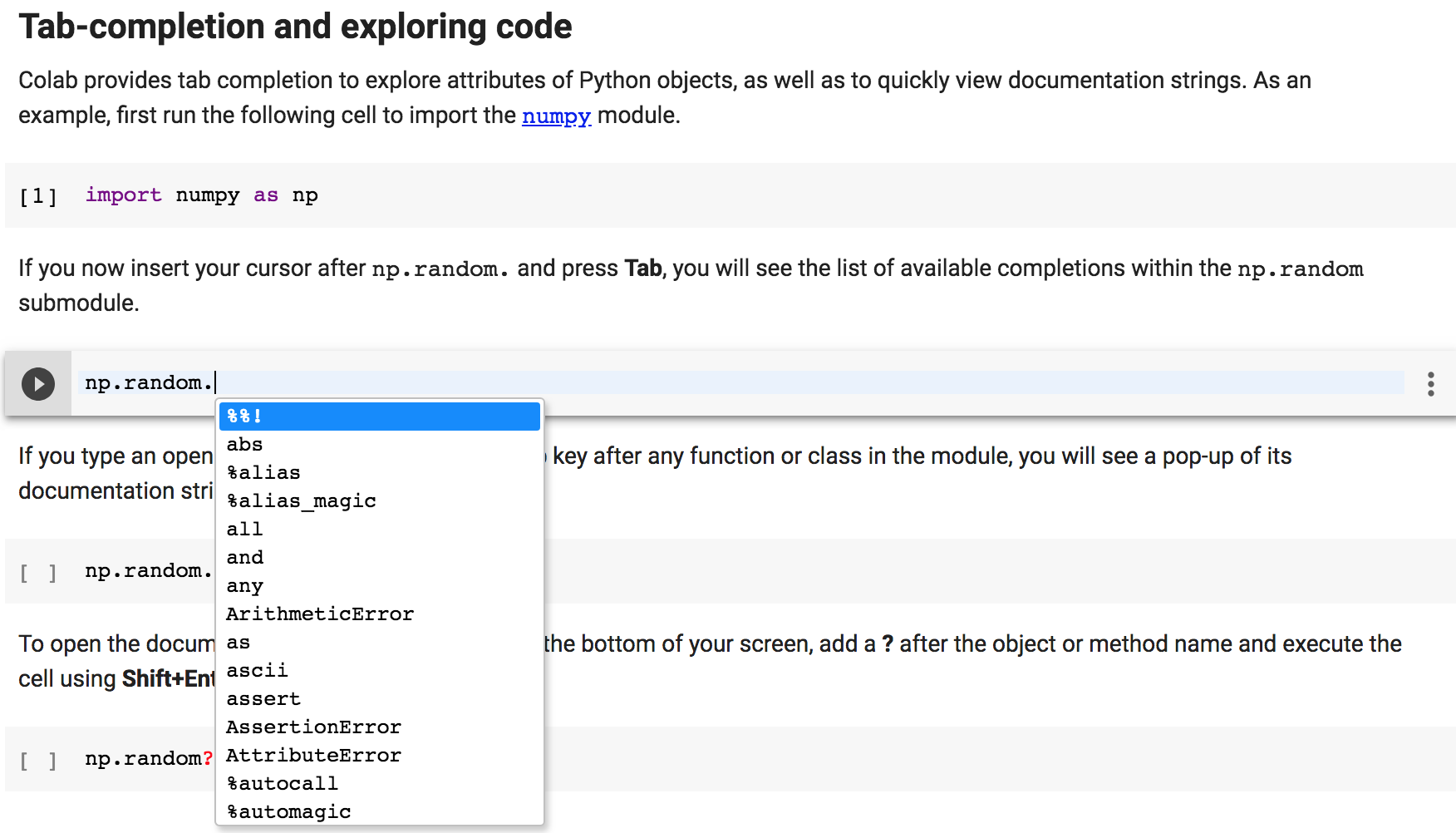Select 'ascii' from the suggestion list

coord(256,670)
